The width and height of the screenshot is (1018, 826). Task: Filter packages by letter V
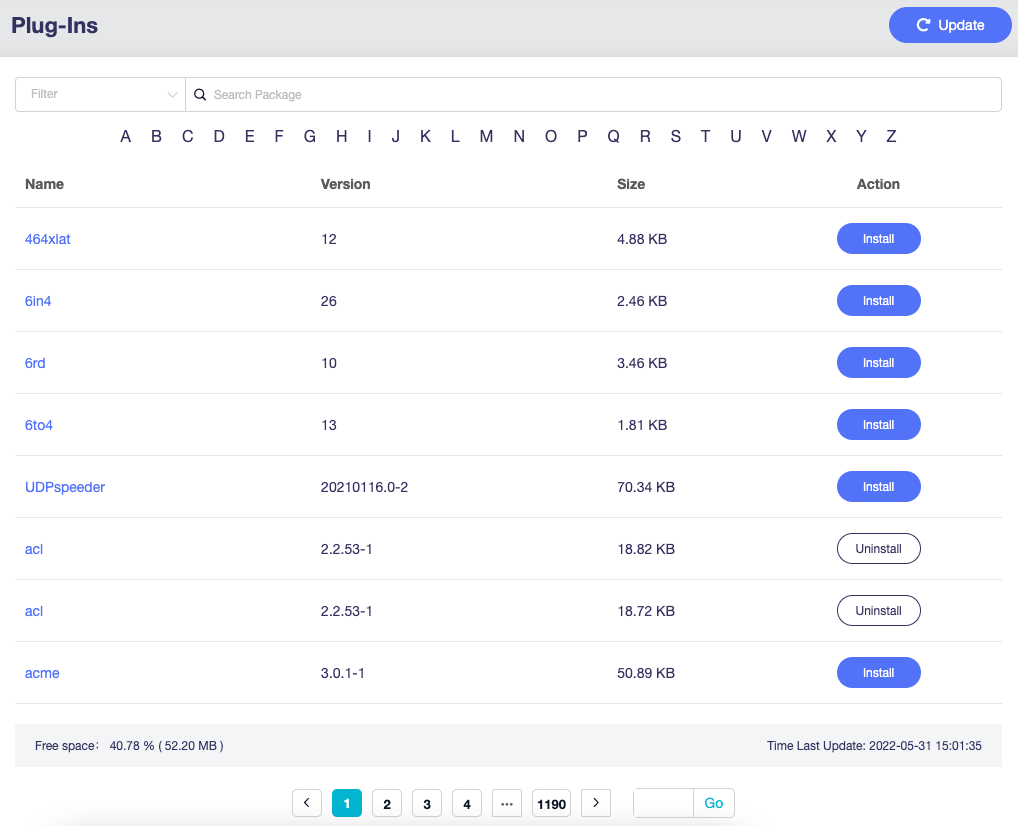tap(767, 136)
